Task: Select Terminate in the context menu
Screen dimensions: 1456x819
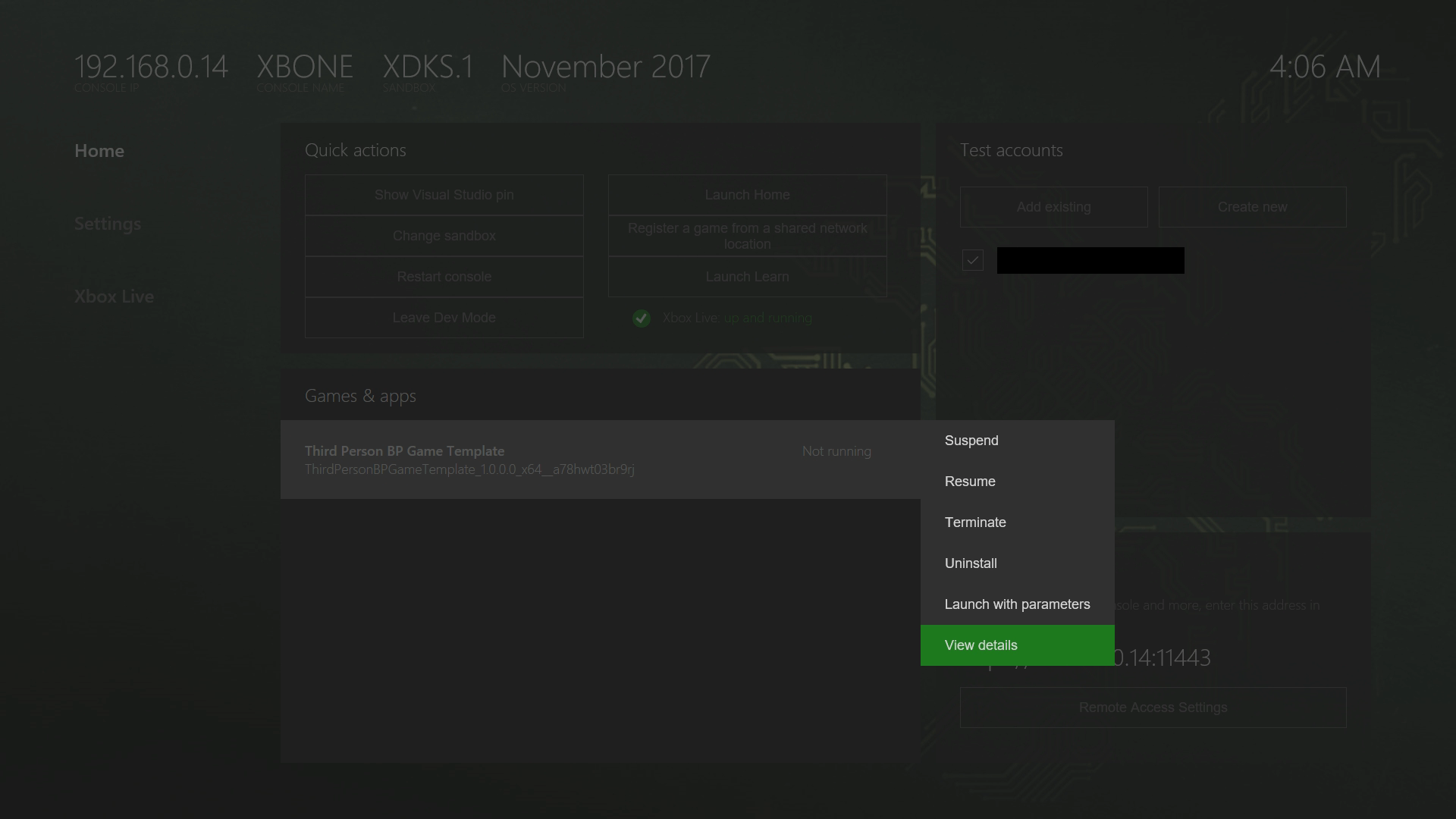Action: [1017, 522]
